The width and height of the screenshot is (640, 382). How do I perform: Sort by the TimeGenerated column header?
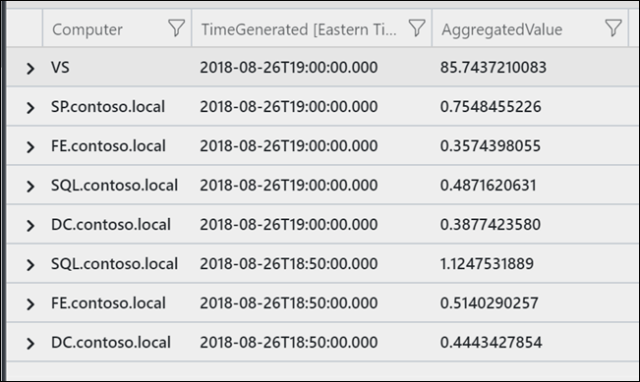coord(298,29)
